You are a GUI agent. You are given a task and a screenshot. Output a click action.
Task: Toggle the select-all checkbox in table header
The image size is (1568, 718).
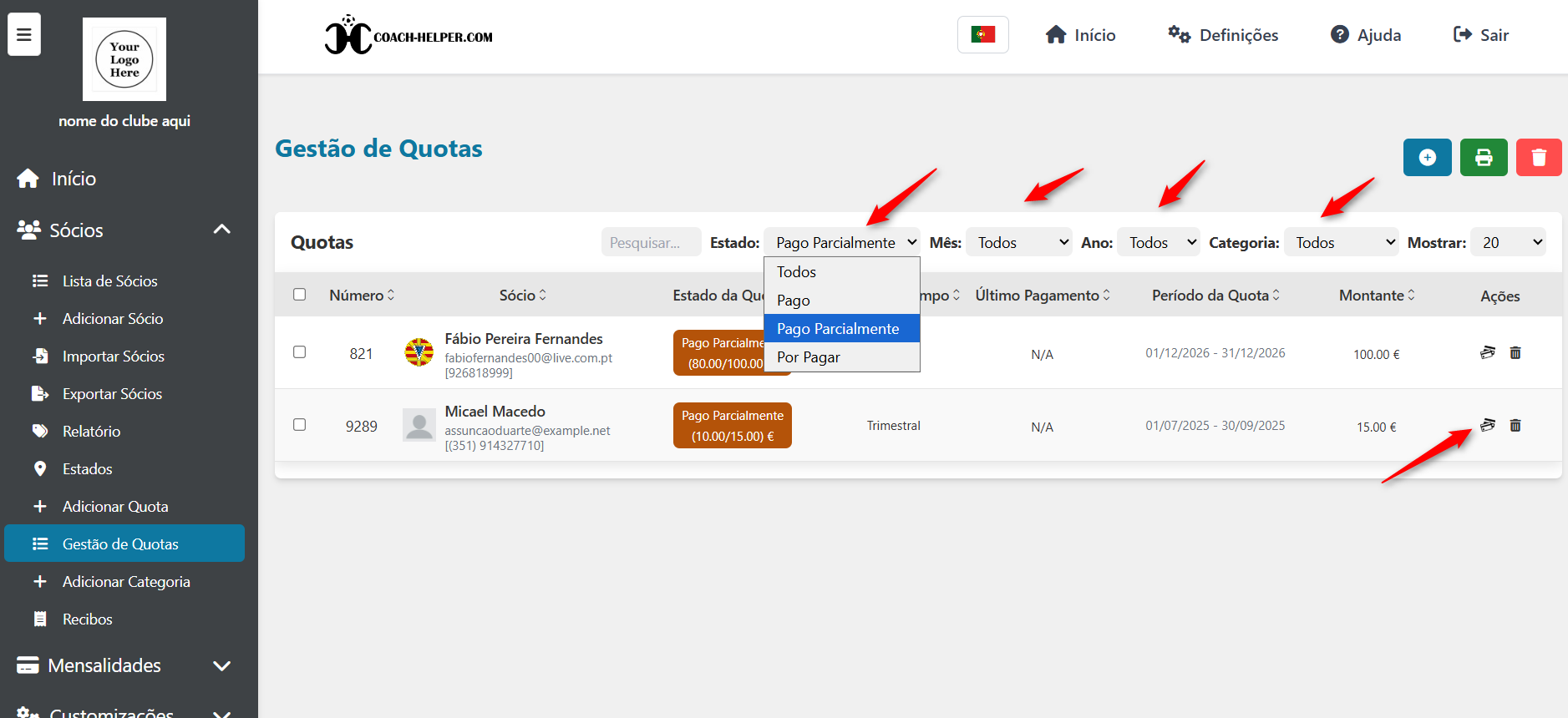pyautogui.click(x=299, y=295)
